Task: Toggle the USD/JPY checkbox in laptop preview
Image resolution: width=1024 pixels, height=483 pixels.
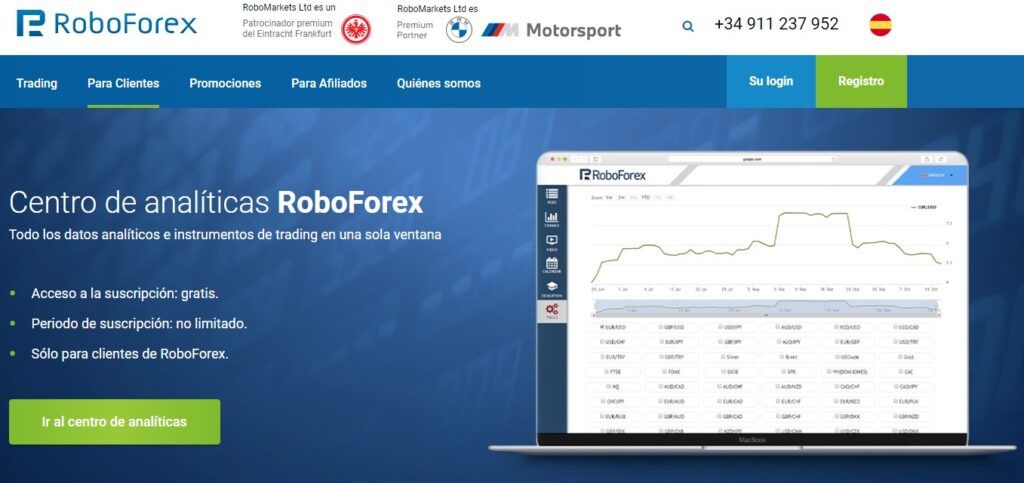Action: pos(720,327)
